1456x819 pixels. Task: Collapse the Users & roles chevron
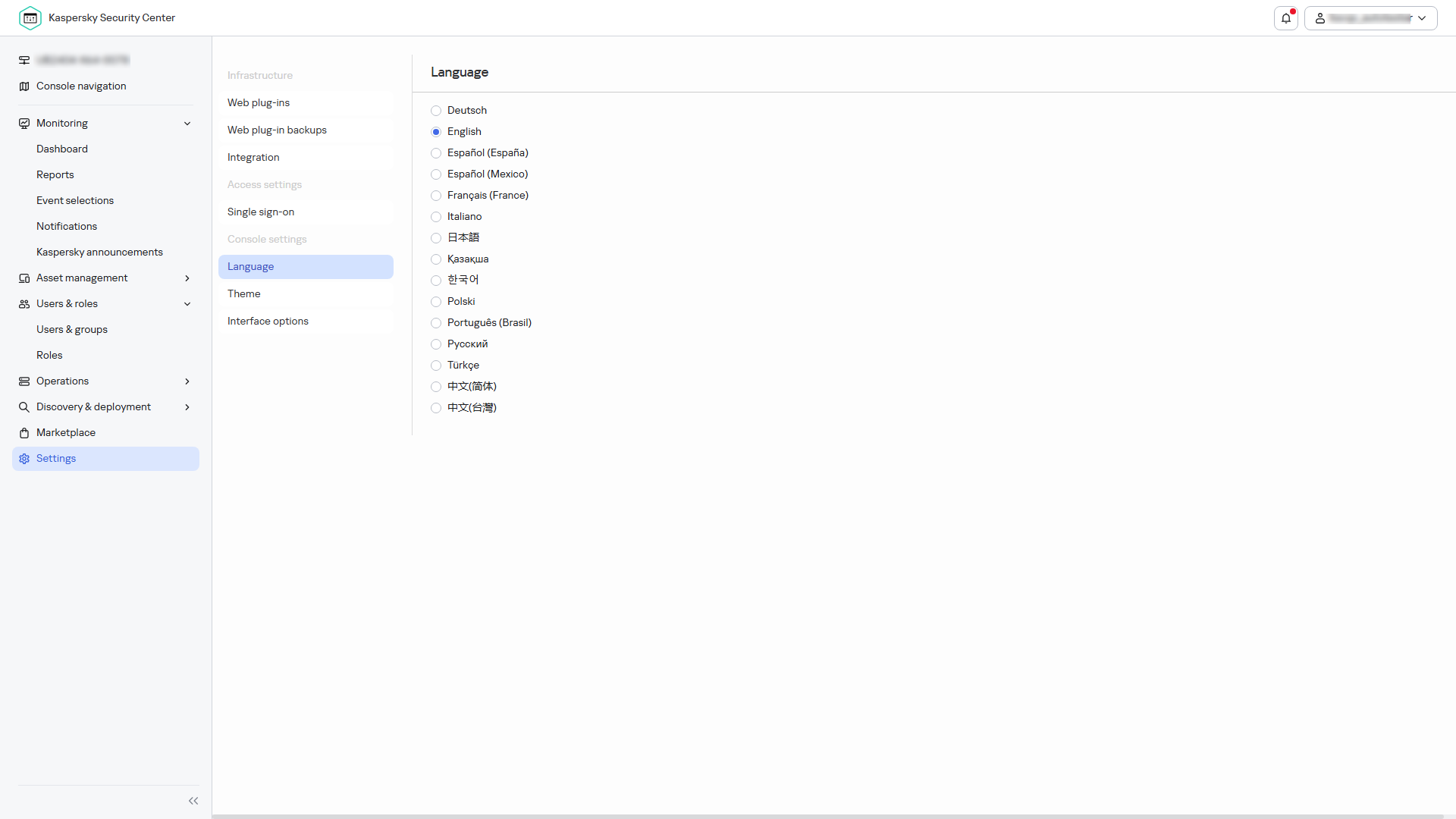[187, 304]
